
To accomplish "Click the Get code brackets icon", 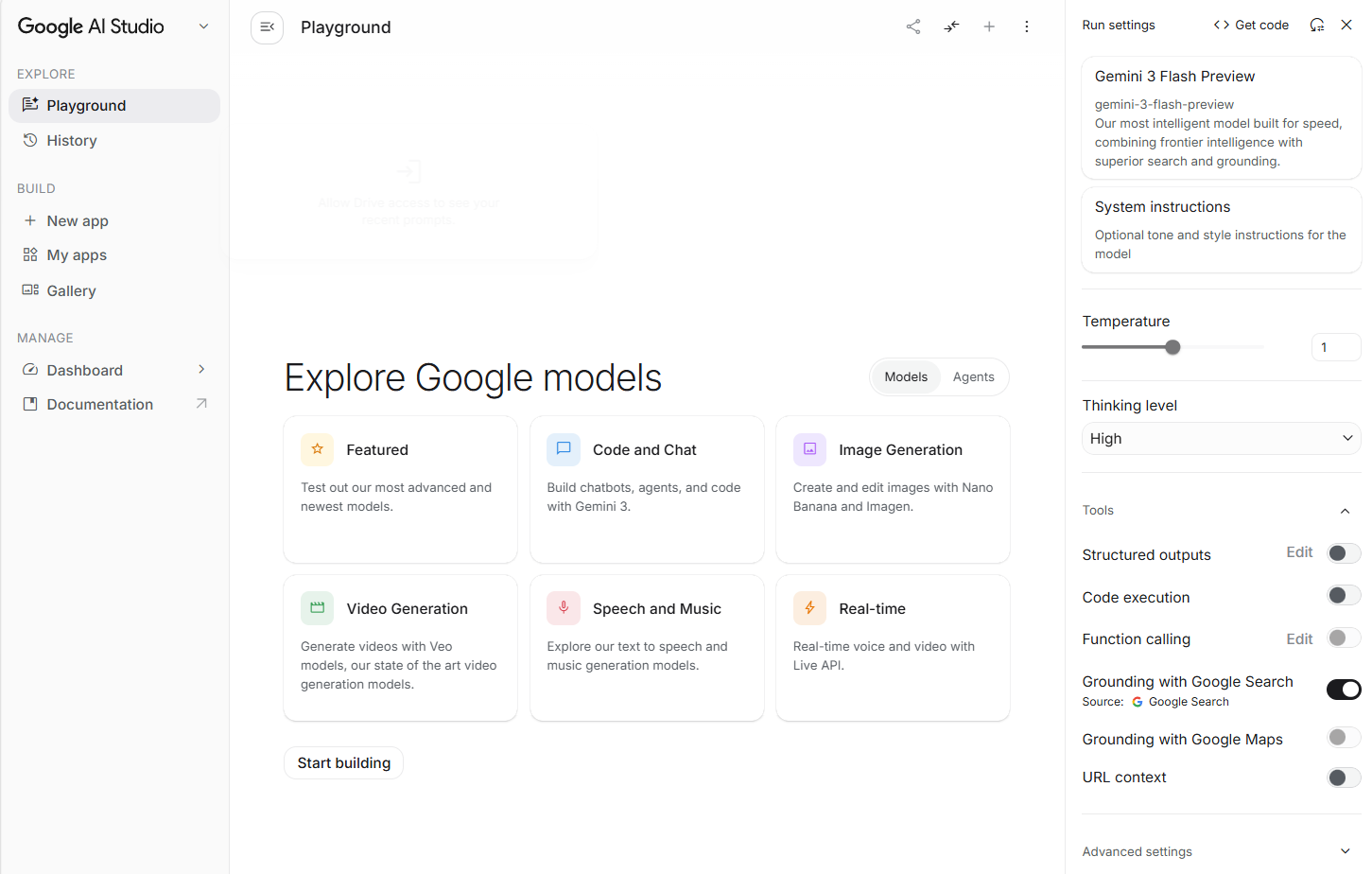I will 1222,25.
